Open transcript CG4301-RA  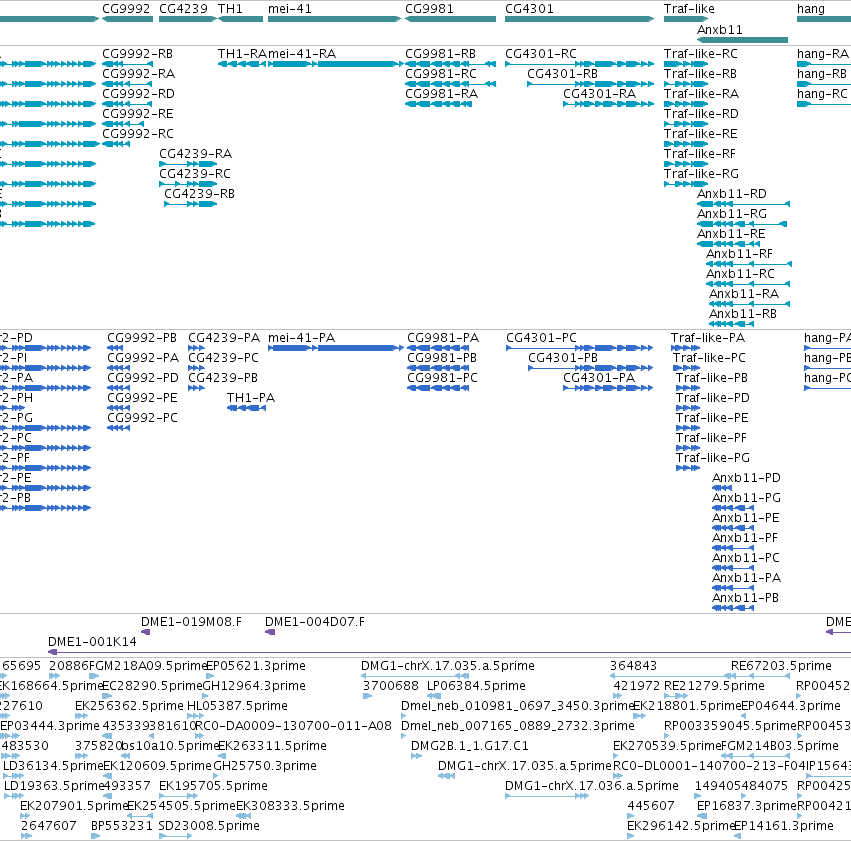[x=599, y=94]
